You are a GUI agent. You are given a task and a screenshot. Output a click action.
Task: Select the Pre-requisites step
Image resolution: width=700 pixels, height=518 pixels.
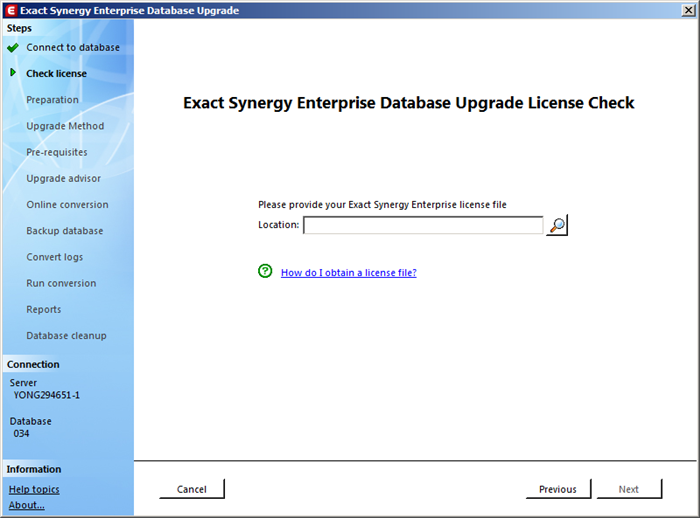[x=57, y=152]
